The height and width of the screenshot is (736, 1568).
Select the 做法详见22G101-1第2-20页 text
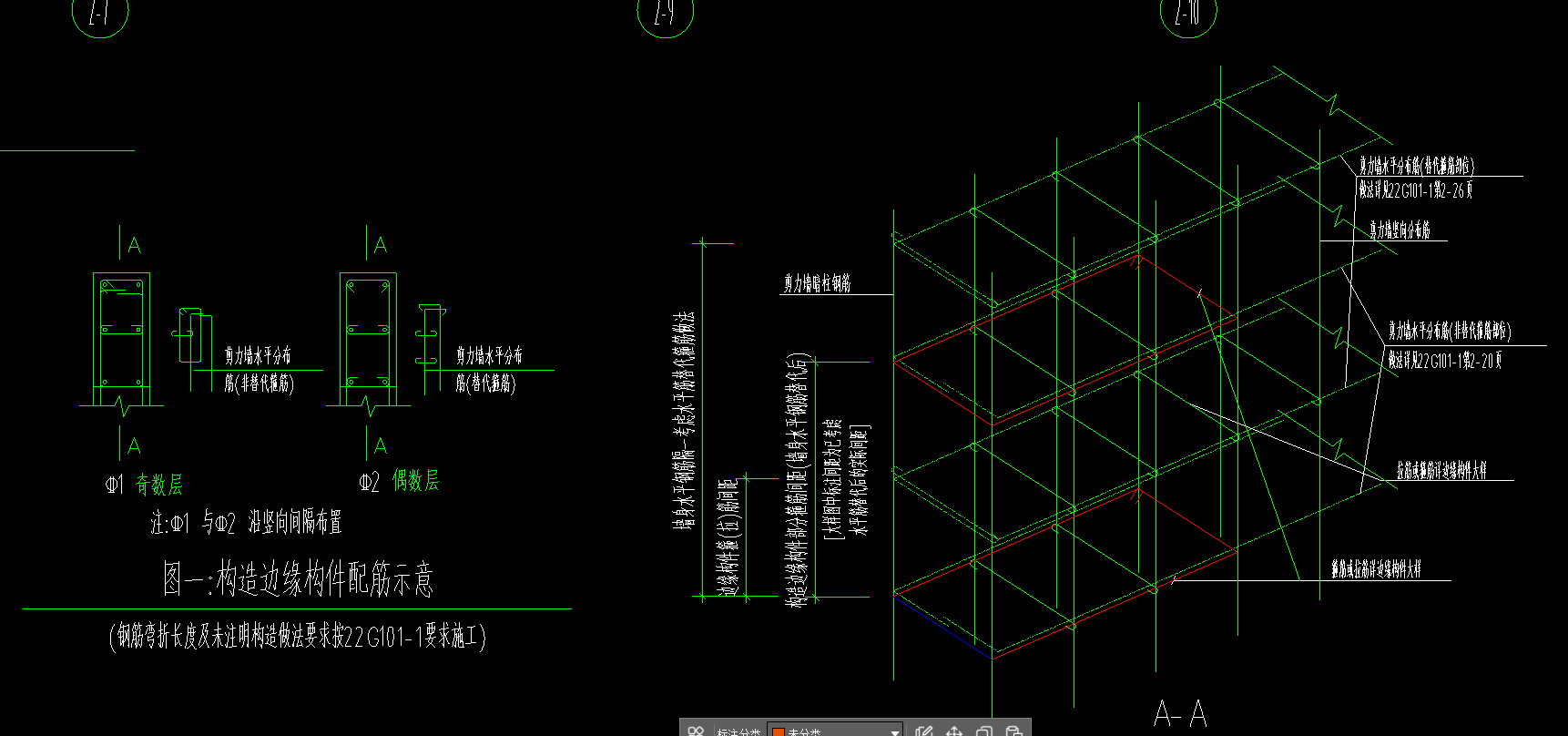pyautogui.click(x=1445, y=361)
